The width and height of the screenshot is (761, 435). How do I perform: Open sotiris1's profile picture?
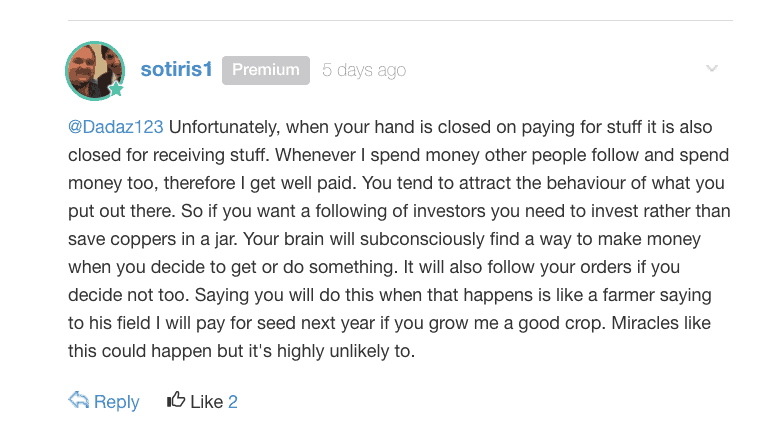click(x=95, y=71)
